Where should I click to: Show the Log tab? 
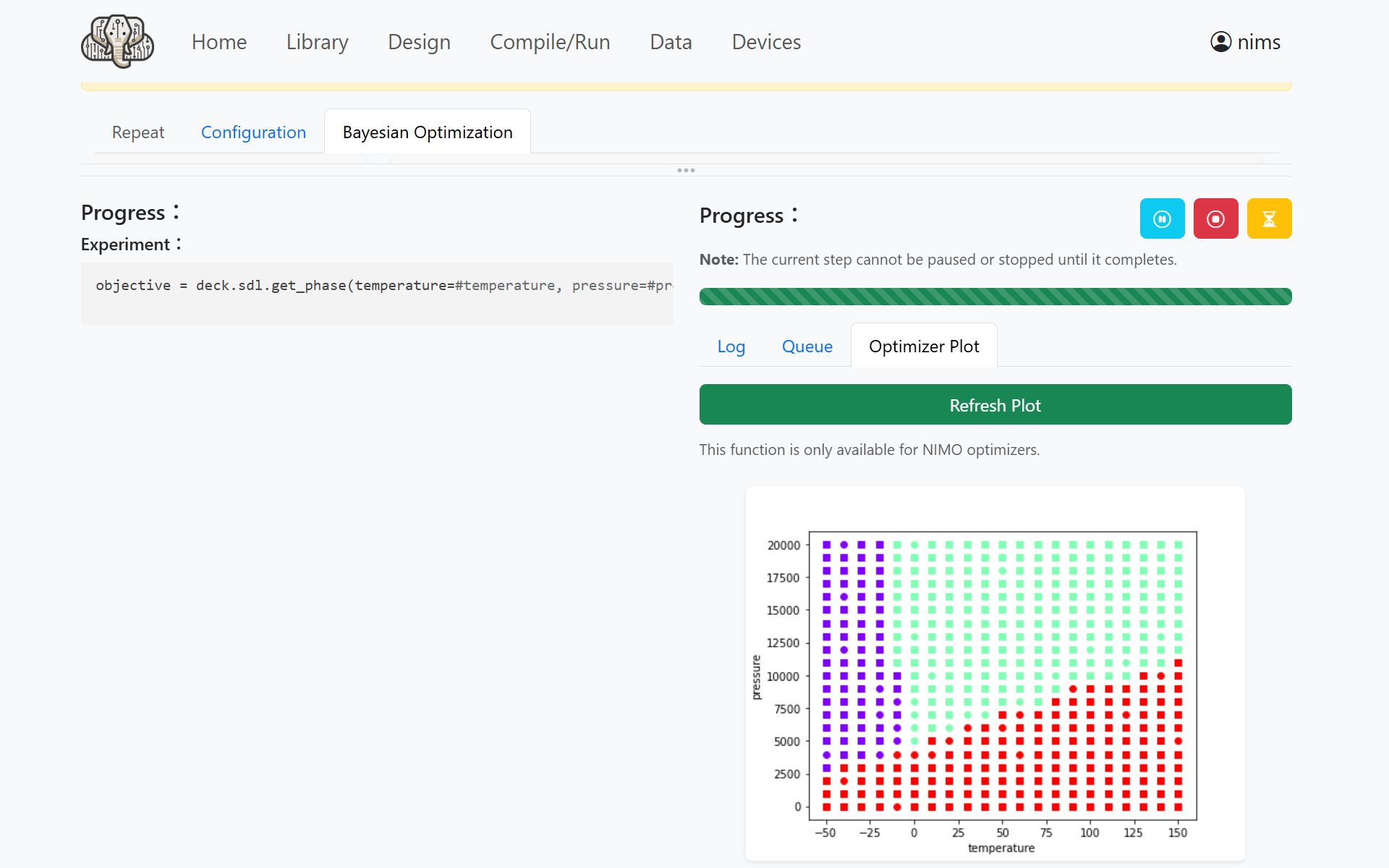pos(731,346)
